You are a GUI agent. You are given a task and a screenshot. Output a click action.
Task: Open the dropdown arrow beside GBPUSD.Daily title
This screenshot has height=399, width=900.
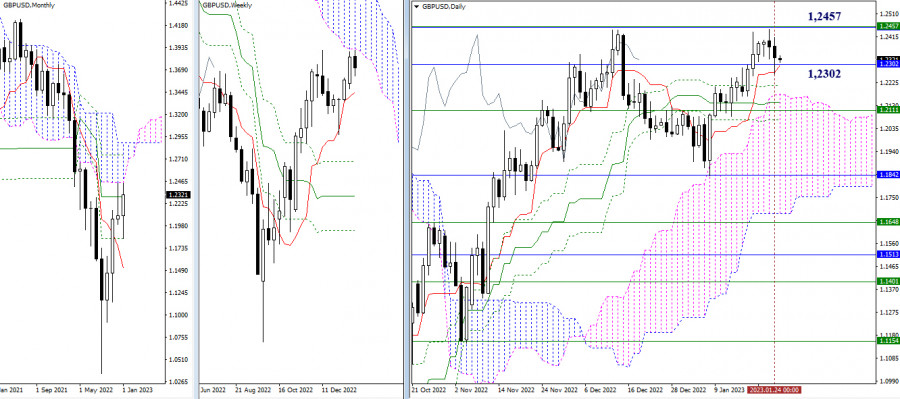click(416, 6)
